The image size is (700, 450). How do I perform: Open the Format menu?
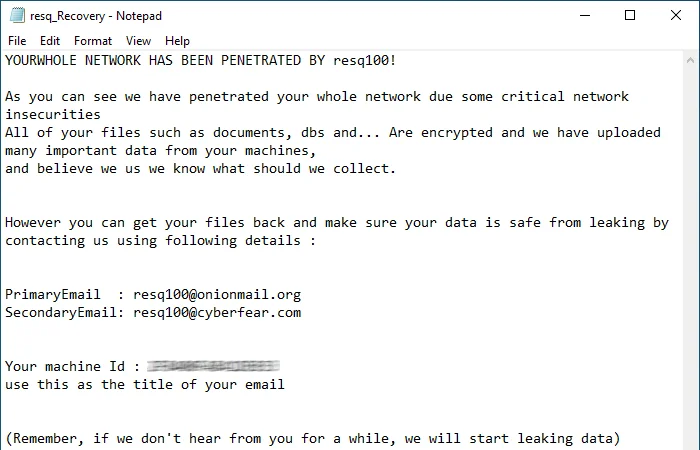pos(93,41)
